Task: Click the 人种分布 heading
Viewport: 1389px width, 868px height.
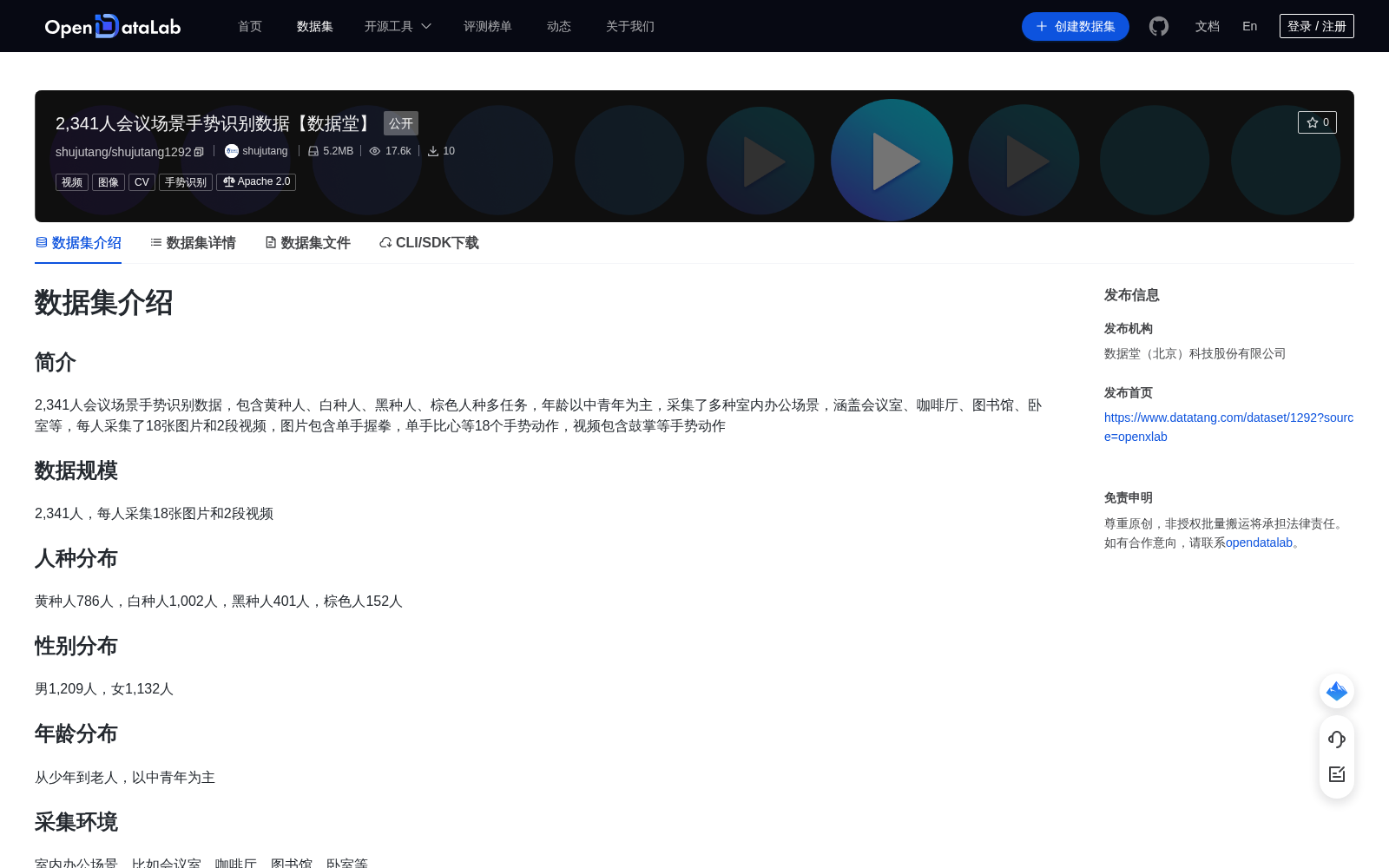Action: pyautogui.click(x=76, y=558)
